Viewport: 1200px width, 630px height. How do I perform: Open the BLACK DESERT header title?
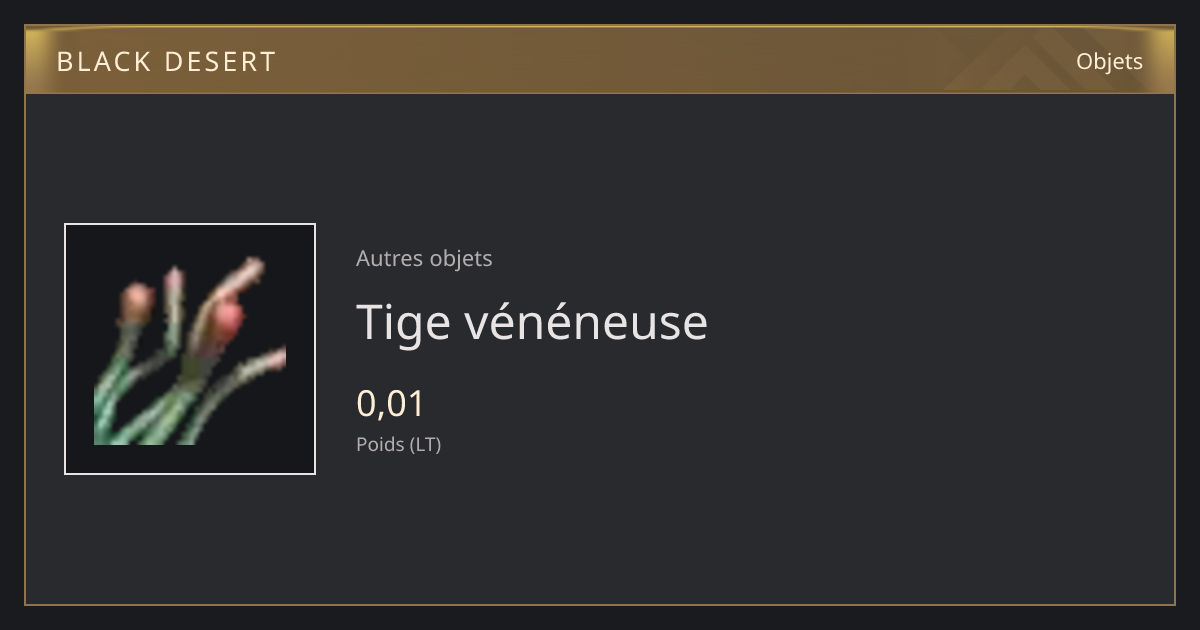(x=166, y=62)
